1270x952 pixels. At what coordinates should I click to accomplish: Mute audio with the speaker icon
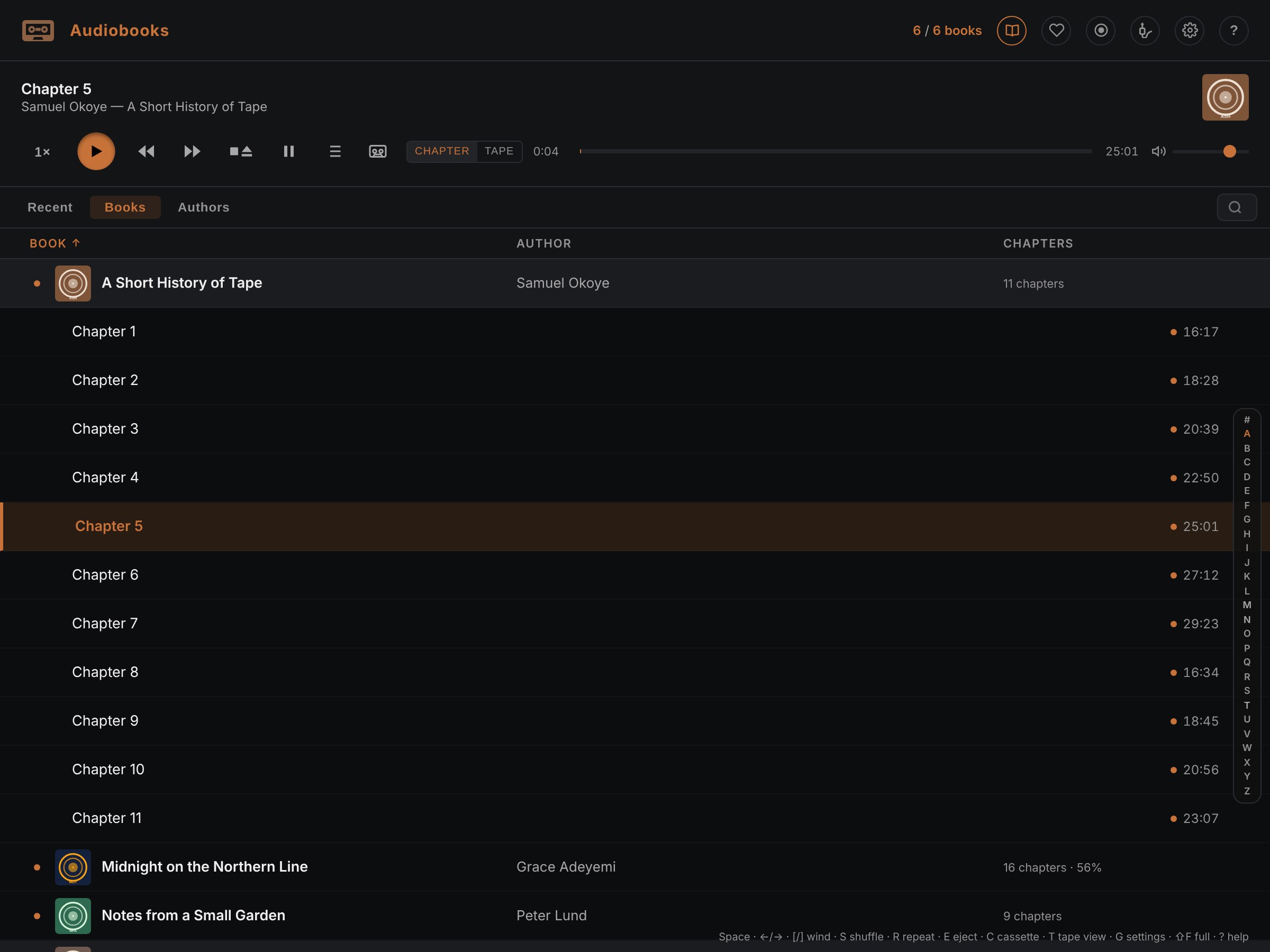click(x=1159, y=151)
